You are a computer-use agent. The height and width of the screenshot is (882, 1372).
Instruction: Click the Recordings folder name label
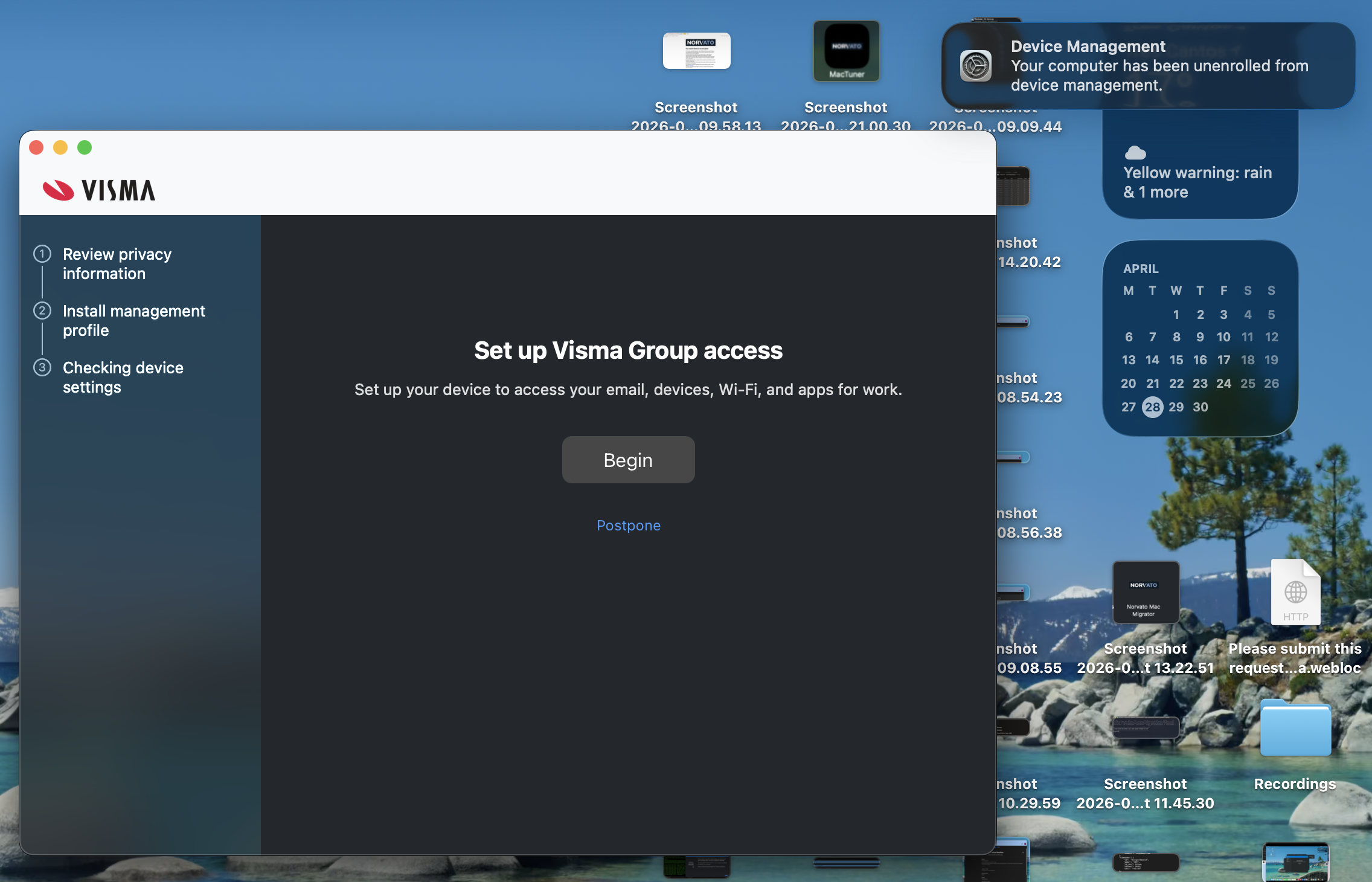click(1295, 784)
